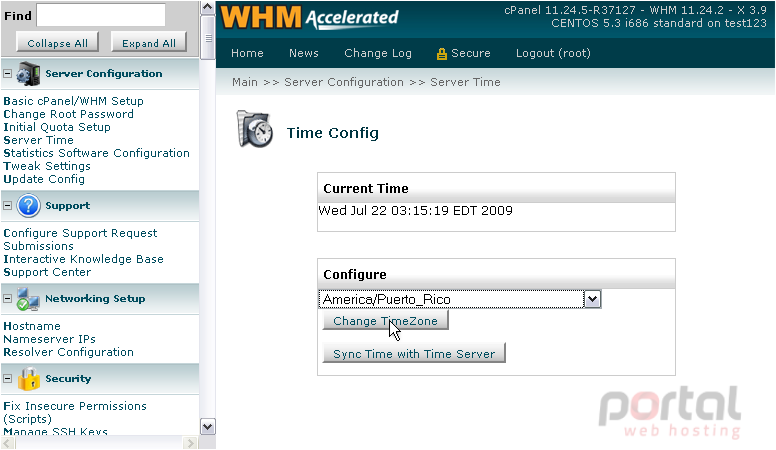The height and width of the screenshot is (450, 776).
Task: Click the Collapse All button
Action: (x=57, y=43)
